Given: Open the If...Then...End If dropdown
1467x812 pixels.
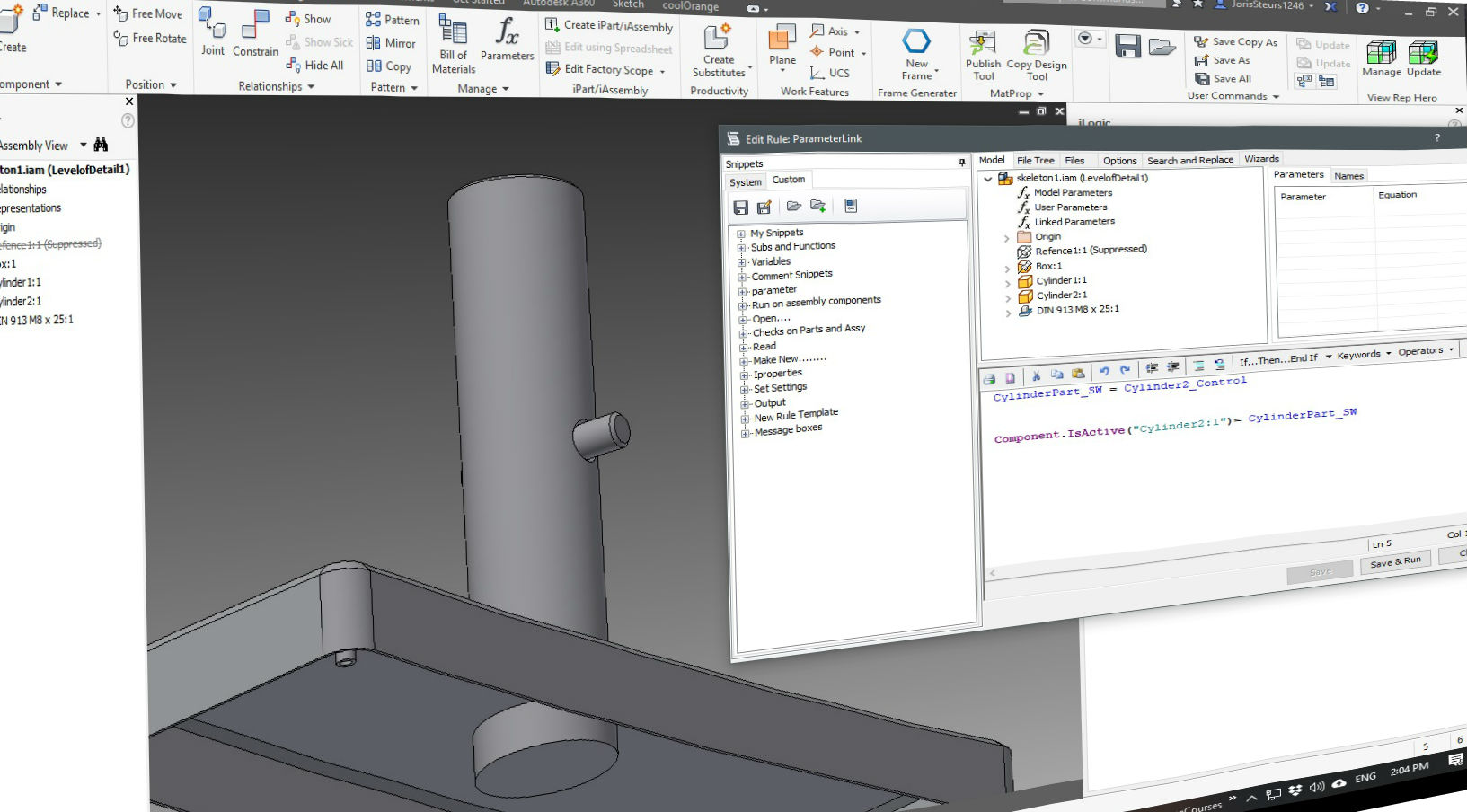Looking at the screenshot, I should click(x=1285, y=359).
